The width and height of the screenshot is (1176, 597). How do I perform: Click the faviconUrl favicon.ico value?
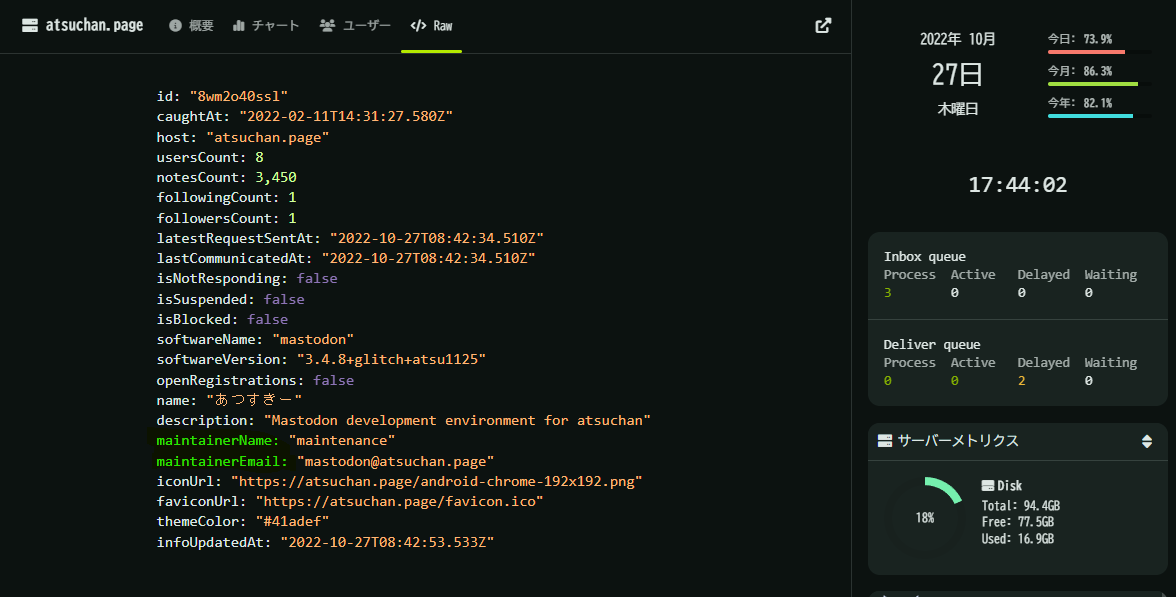[x=399, y=501]
